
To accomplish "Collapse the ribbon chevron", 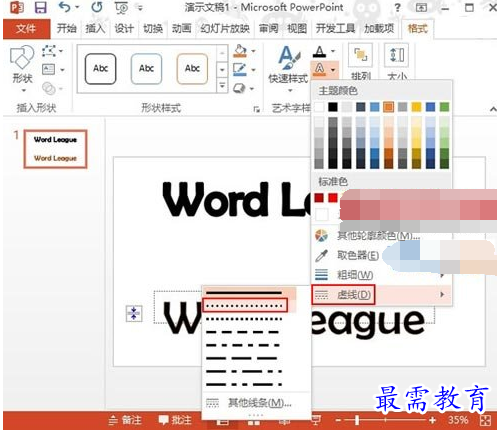I will [493, 109].
